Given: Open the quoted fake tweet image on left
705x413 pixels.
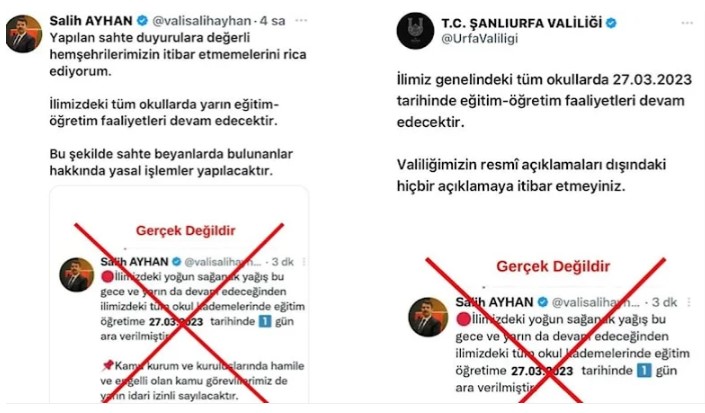Looking at the screenshot, I should pos(179,294).
